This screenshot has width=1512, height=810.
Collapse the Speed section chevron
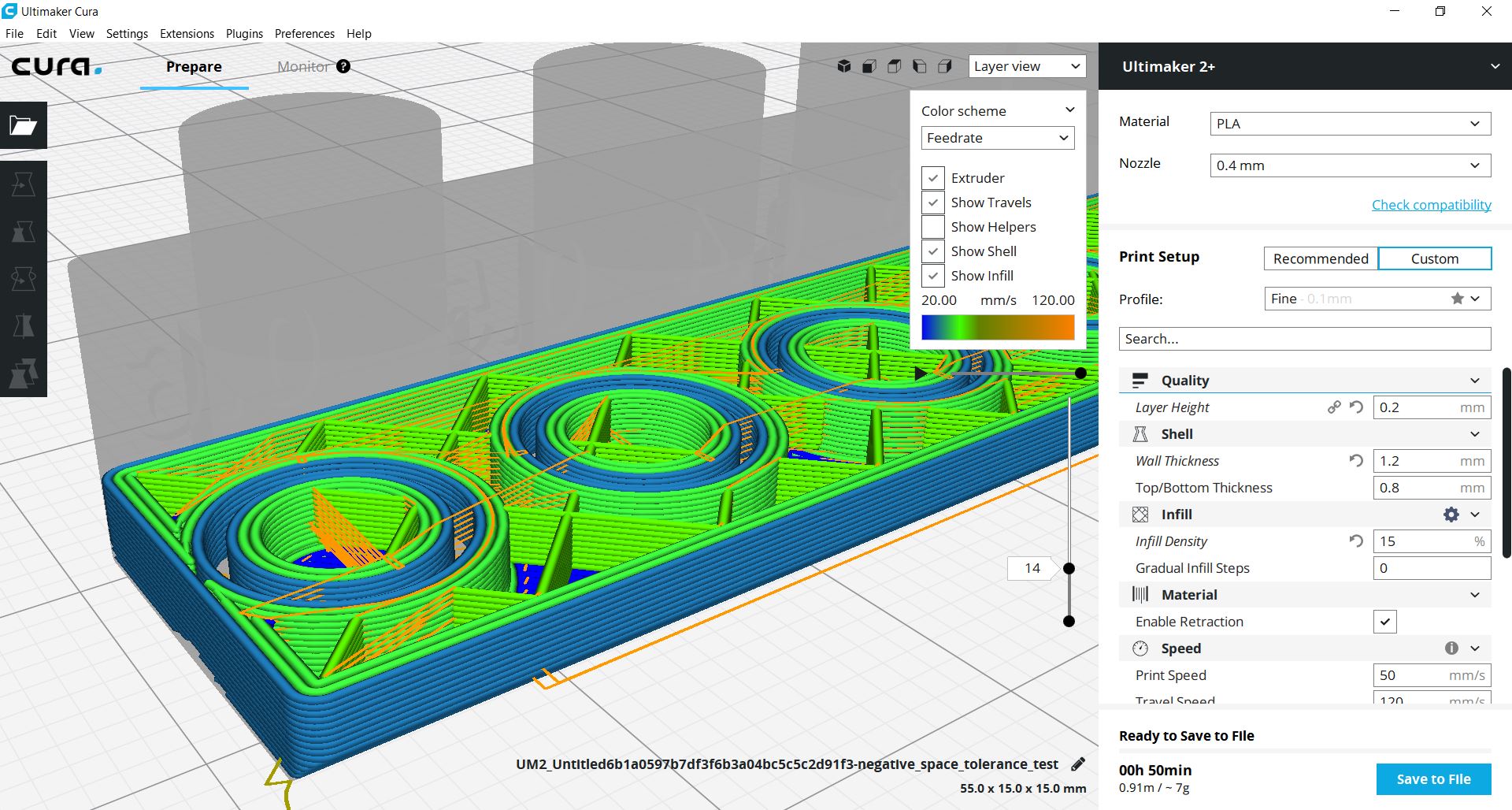click(1475, 648)
